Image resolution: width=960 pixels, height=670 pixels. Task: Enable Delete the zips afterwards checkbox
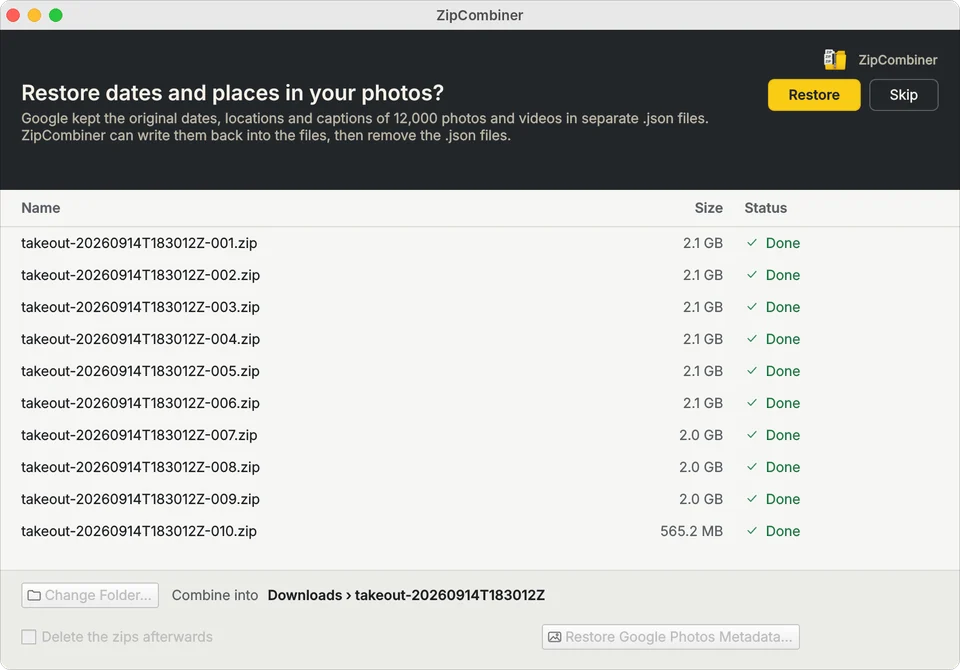coord(29,637)
